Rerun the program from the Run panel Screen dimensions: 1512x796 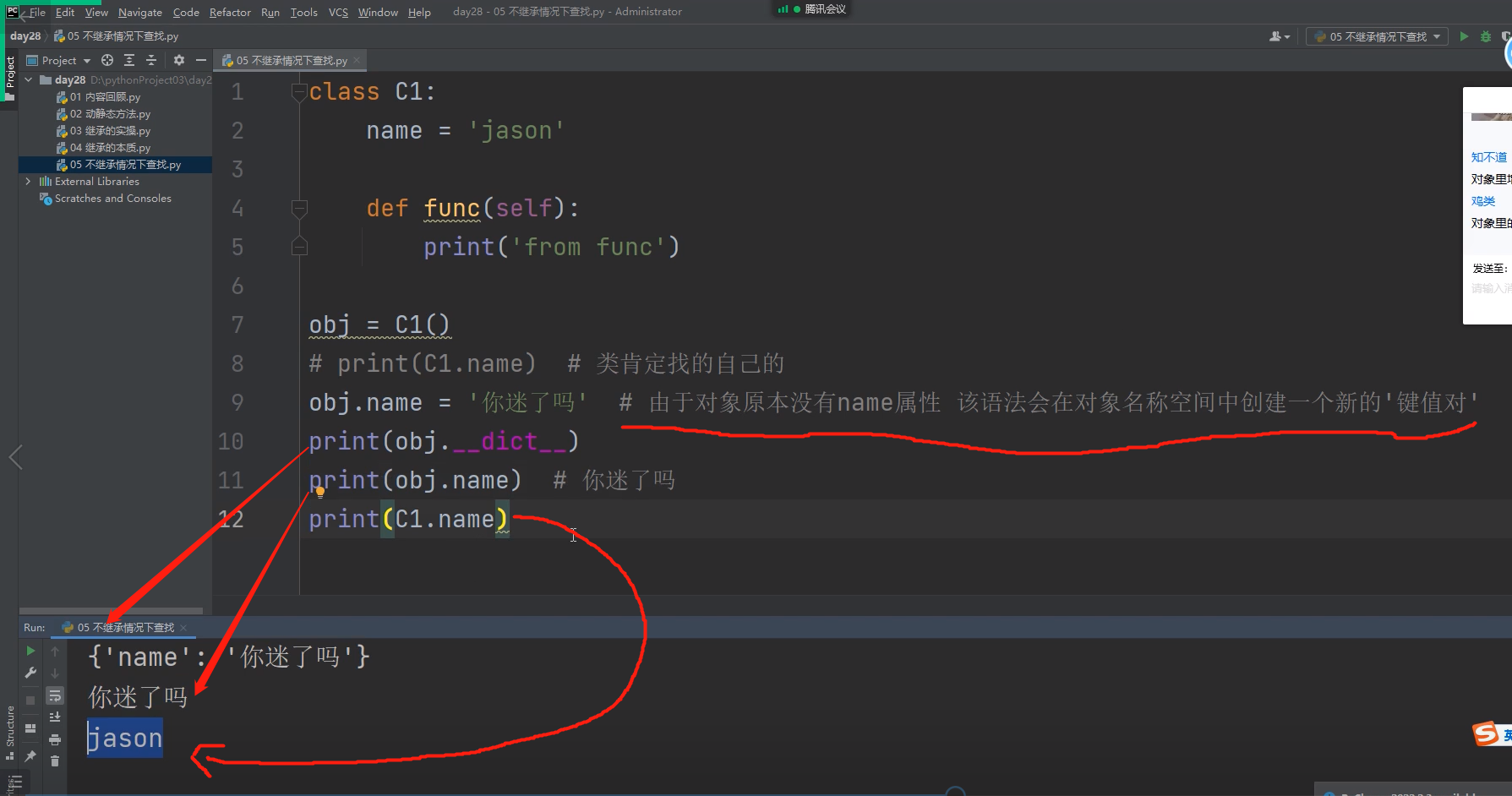(30, 651)
